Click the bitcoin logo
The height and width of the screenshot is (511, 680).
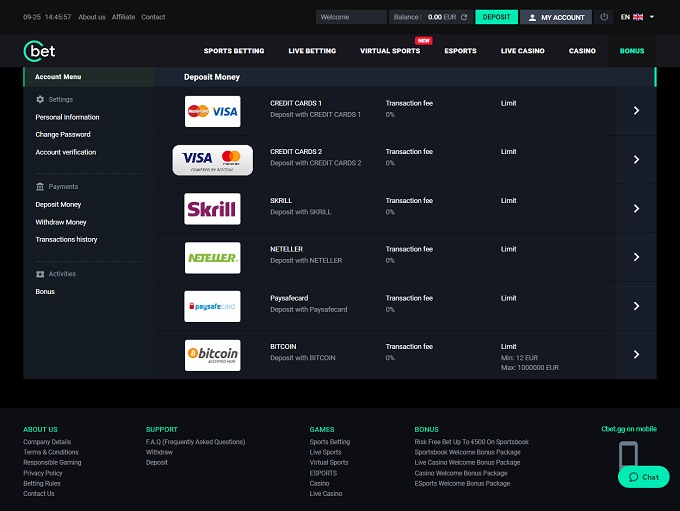click(x=212, y=355)
